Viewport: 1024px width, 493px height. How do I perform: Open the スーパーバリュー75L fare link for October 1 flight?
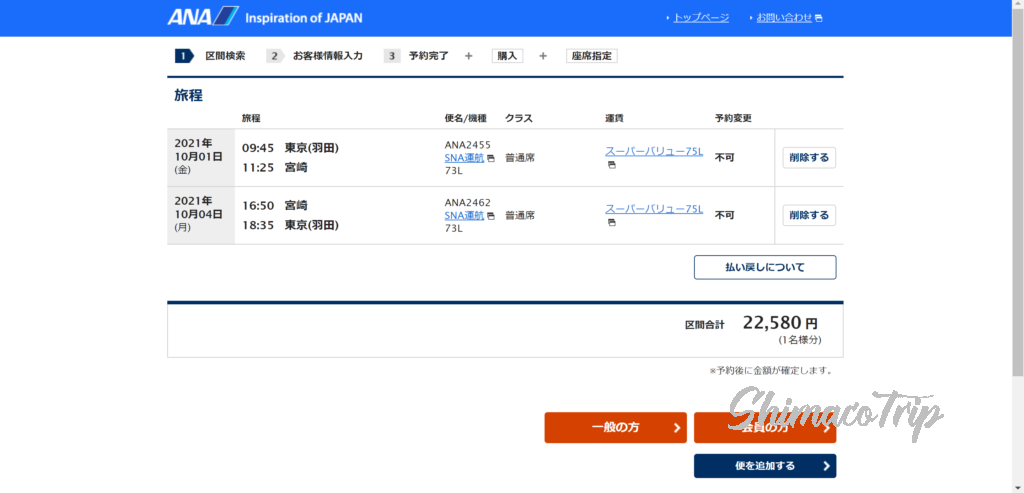click(654, 152)
